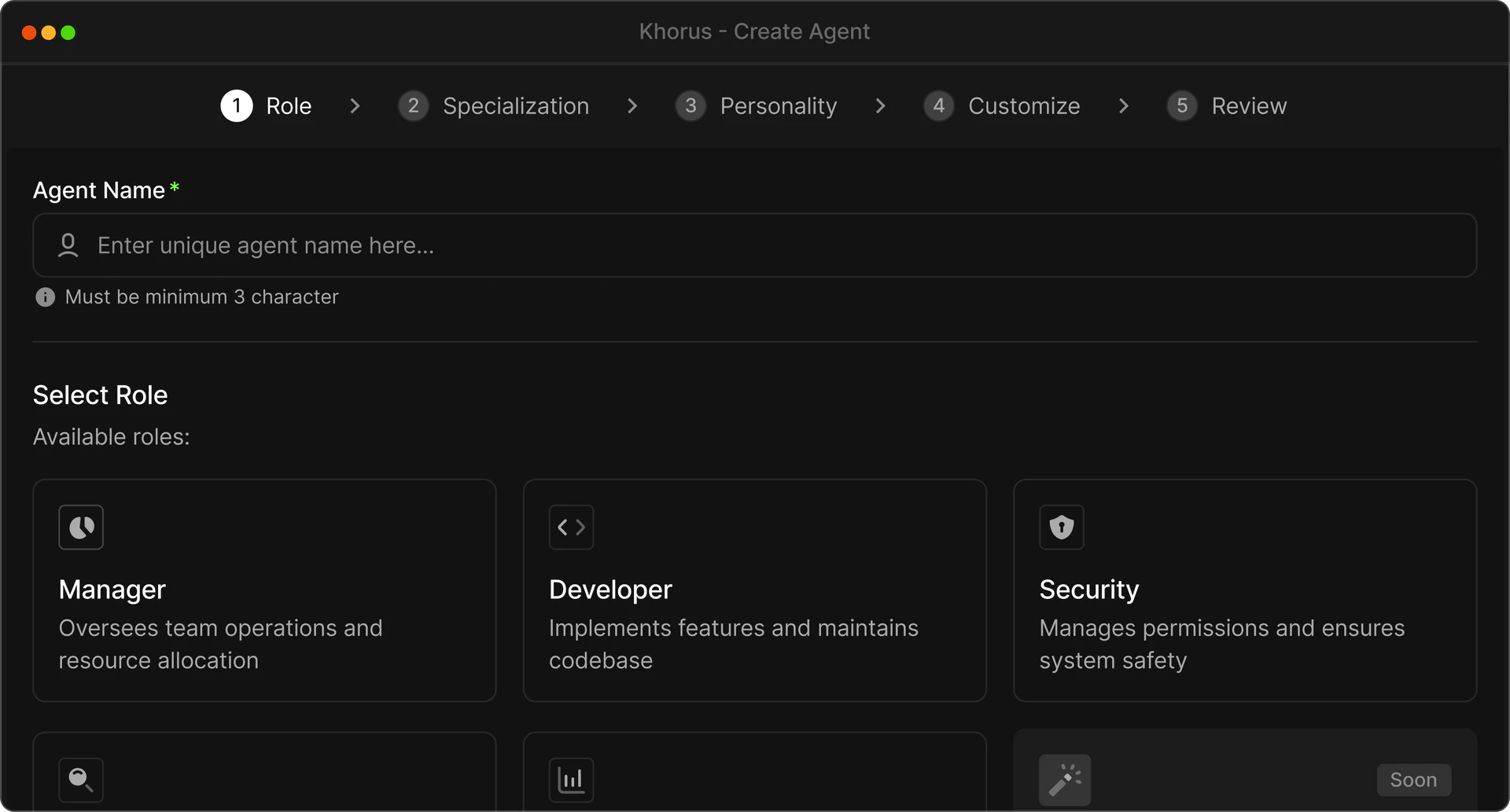Click the info icon beside character hint
Viewport: 1510px width, 812px height.
pos(46,297)
